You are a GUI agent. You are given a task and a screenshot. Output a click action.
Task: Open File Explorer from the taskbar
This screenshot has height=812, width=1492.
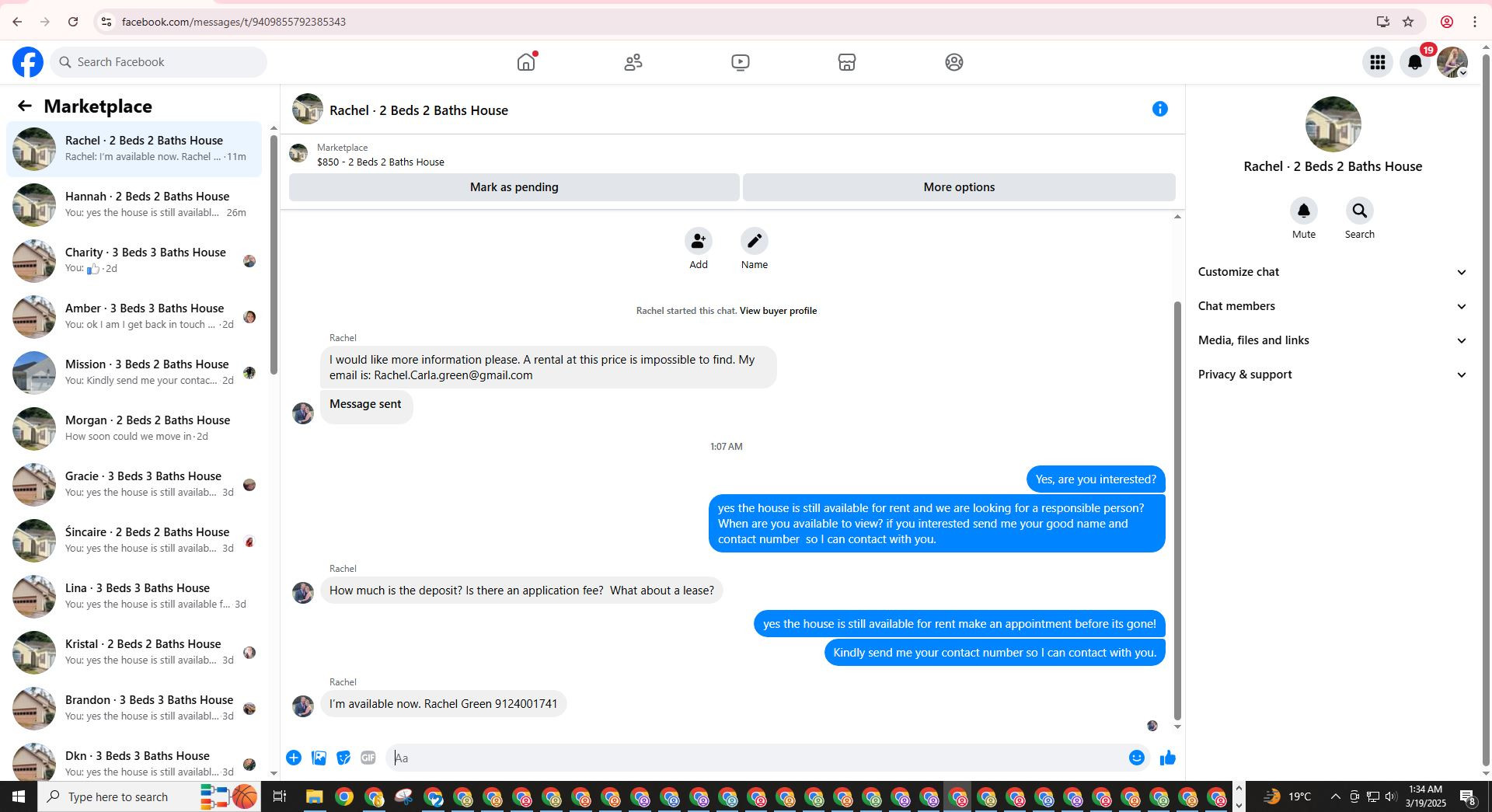point(314,797)
